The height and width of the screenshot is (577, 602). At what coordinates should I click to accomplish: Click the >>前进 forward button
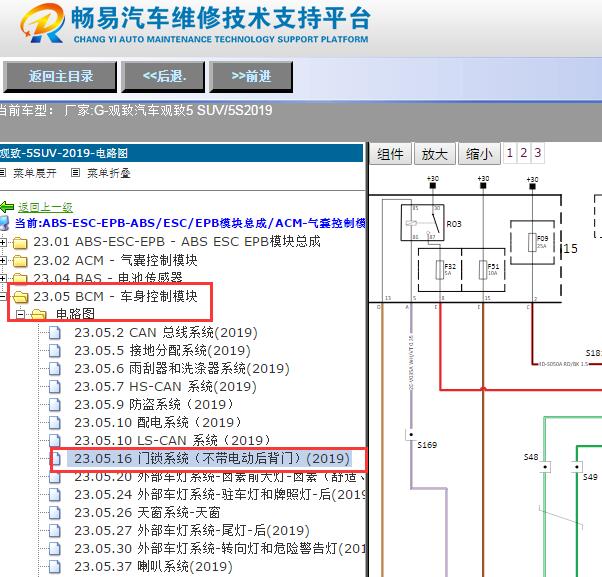(251, 76)
